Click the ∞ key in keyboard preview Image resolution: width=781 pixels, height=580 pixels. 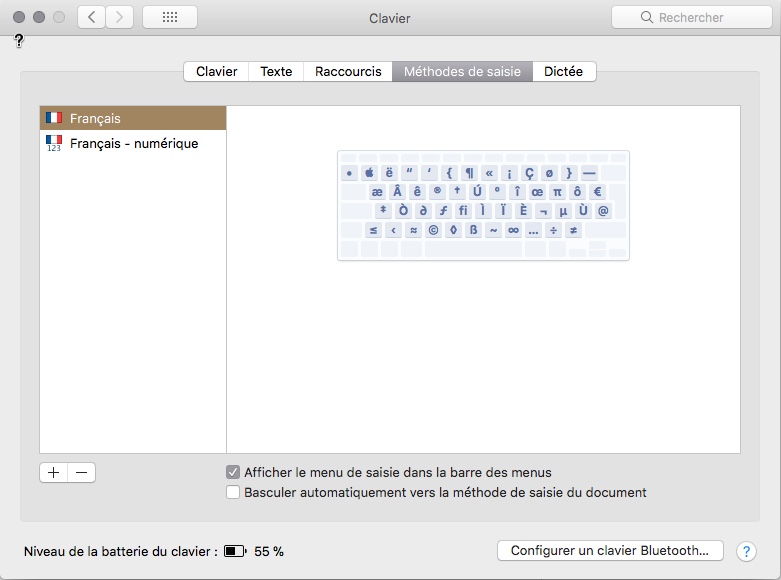click(513, 230)
